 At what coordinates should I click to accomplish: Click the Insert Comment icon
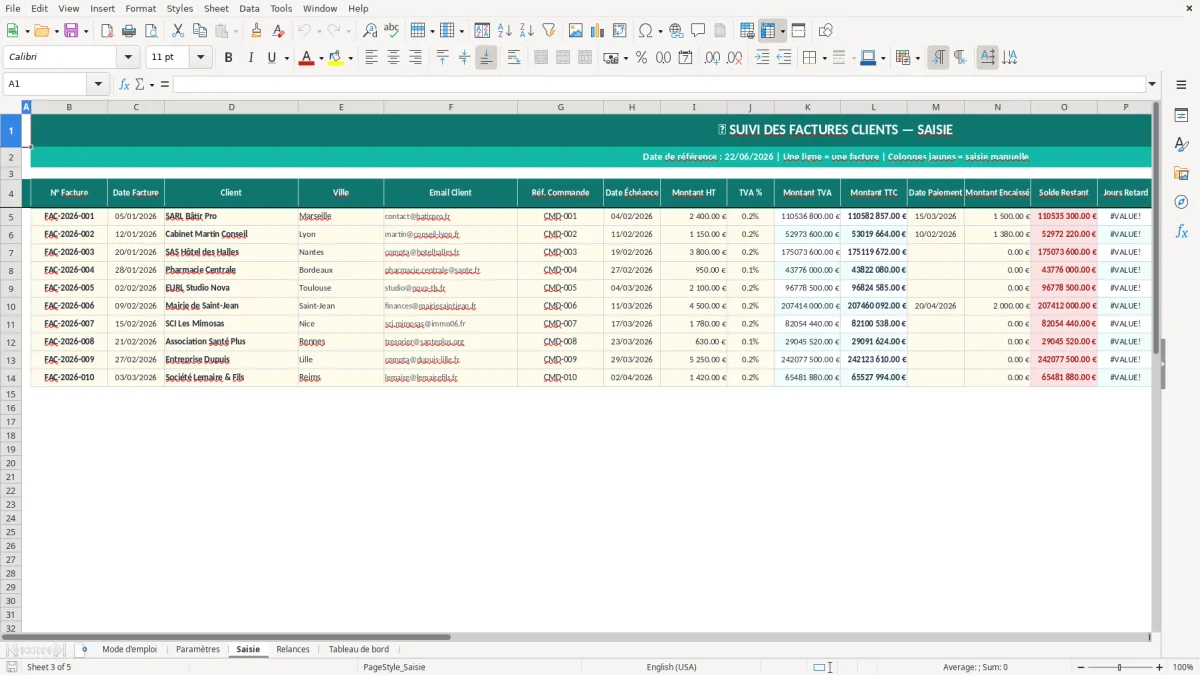698,31
